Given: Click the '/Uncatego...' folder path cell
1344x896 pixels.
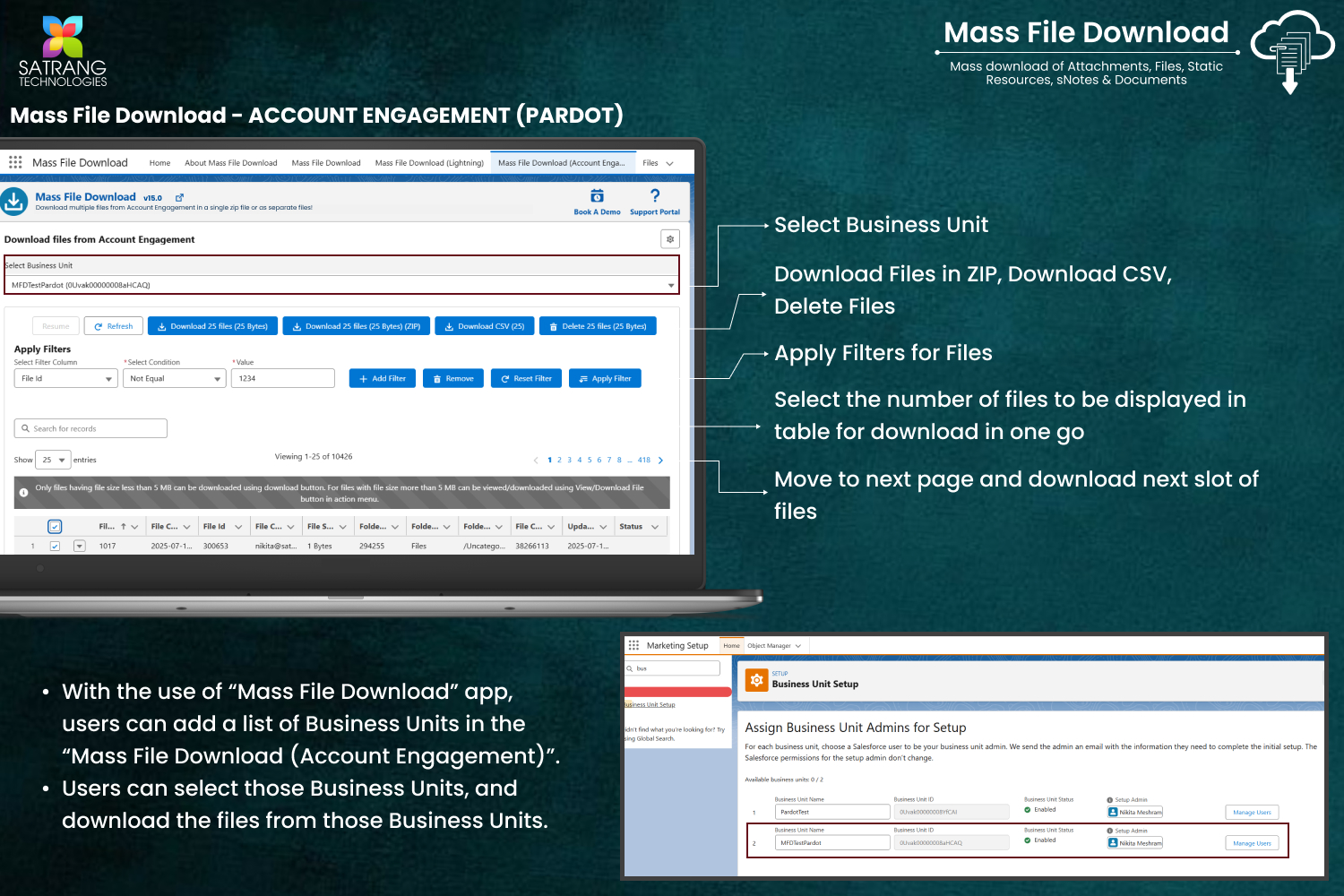Looking at the screenshot, I should click(484, 546).
